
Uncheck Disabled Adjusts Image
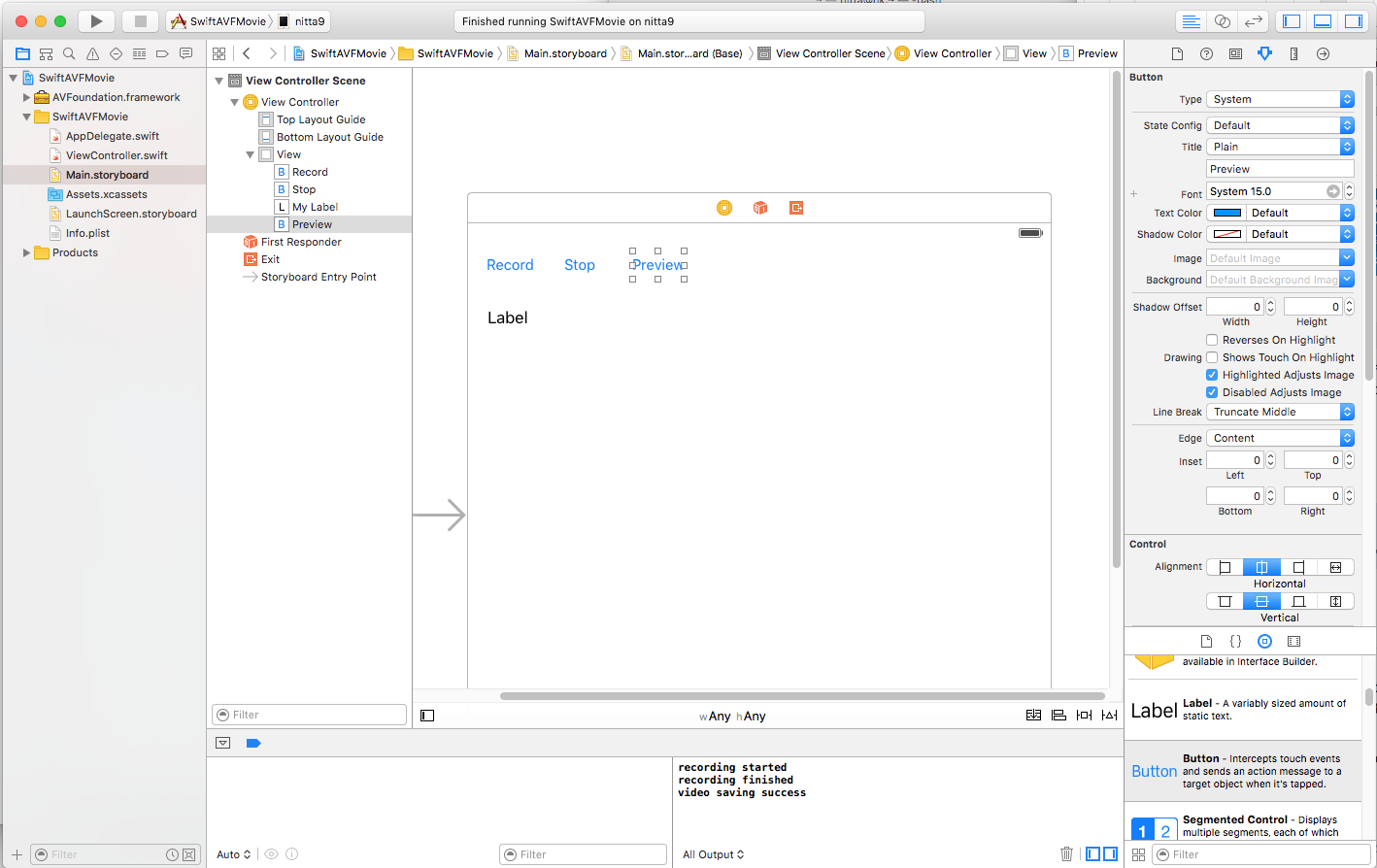[1212, 392]
